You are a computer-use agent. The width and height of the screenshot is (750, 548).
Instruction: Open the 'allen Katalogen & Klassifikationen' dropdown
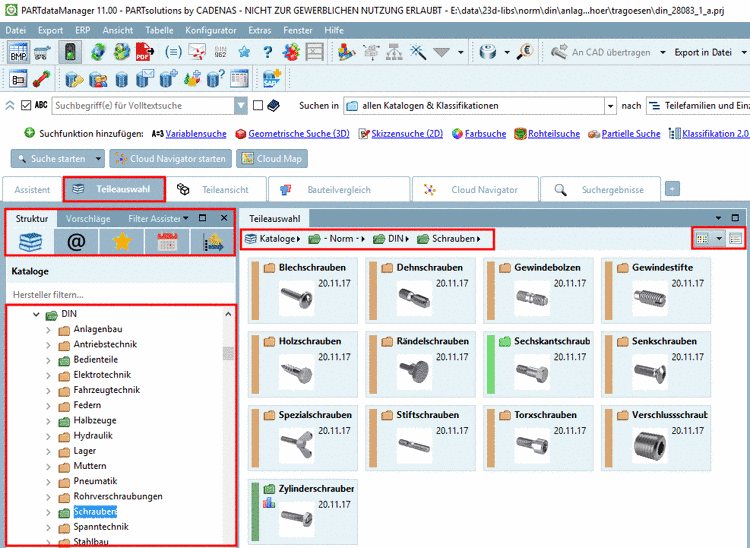coord(610,106)
